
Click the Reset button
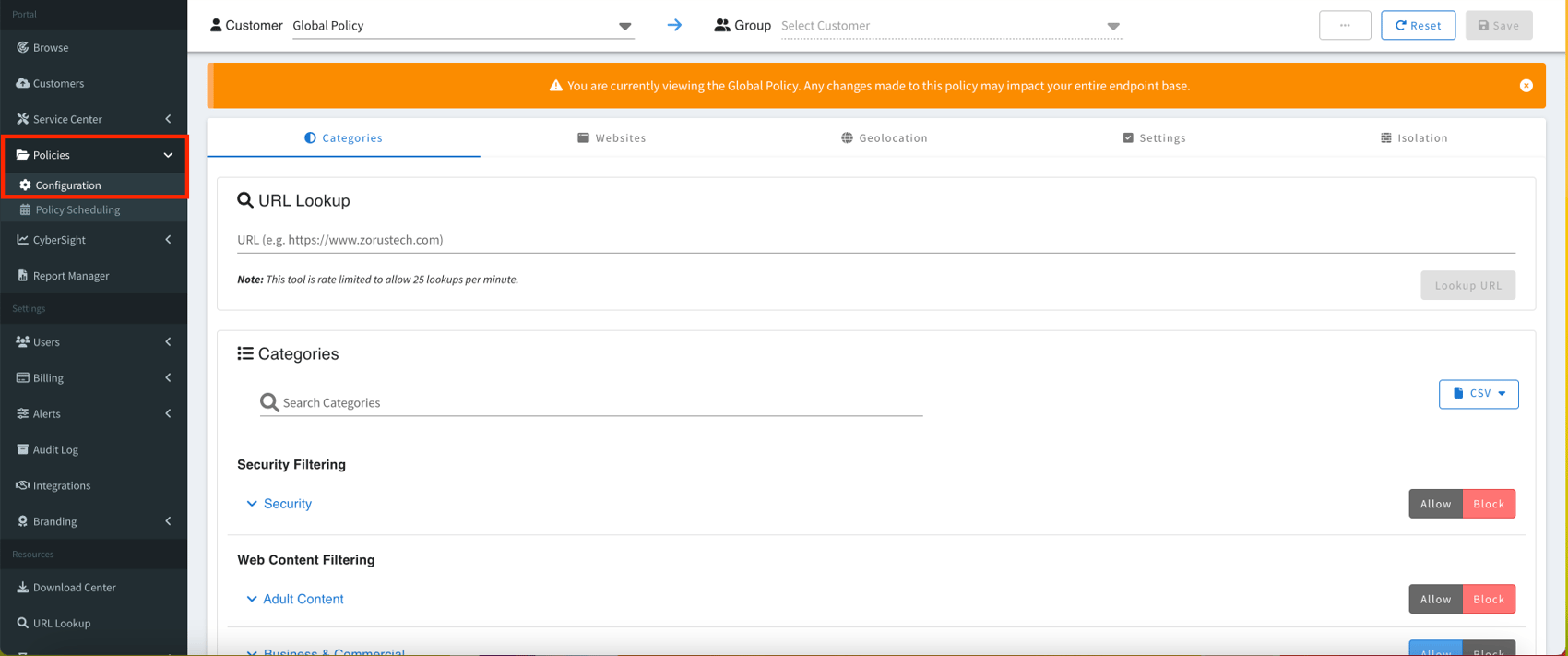coord(1418,26)
